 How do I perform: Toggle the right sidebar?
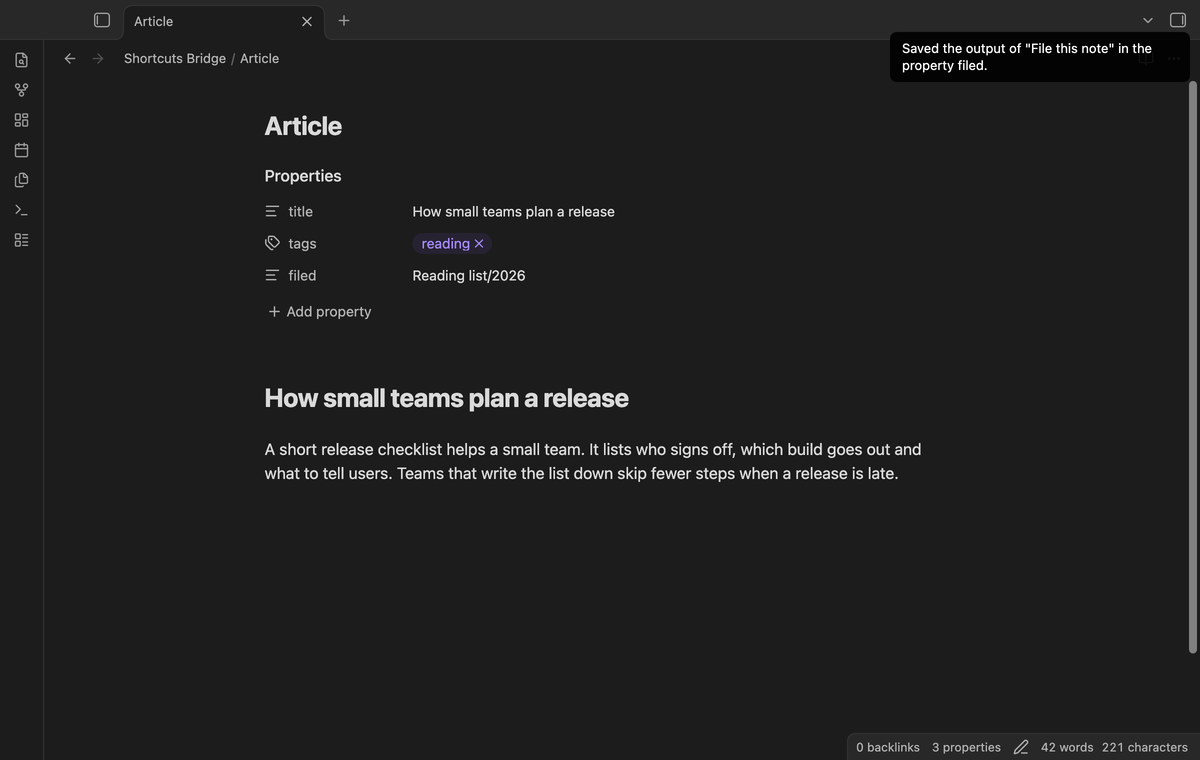click(x=1178, y=20)
